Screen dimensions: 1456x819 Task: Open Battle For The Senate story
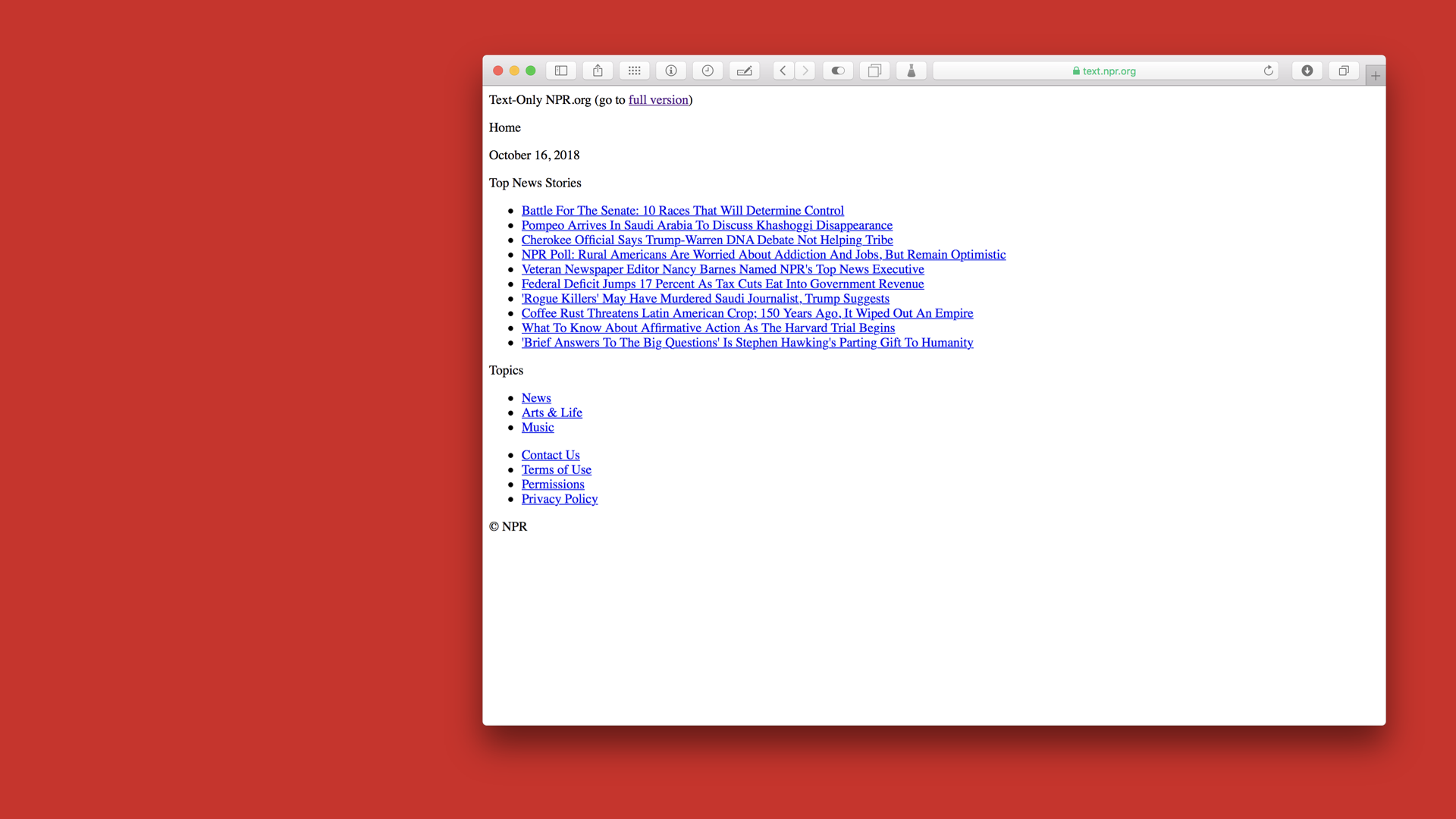point(682,211)
